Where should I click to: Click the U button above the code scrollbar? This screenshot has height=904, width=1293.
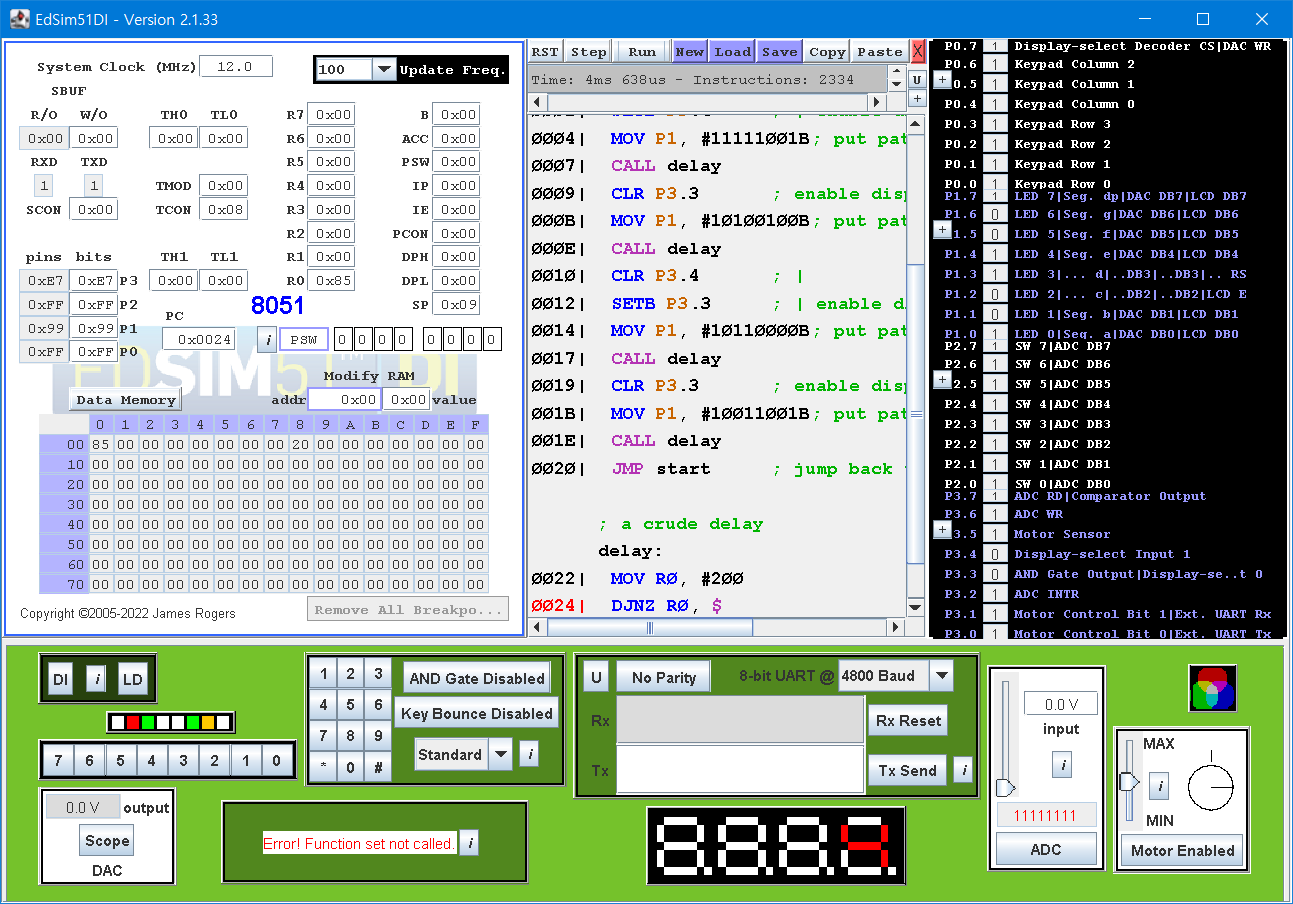pos(917,79)
